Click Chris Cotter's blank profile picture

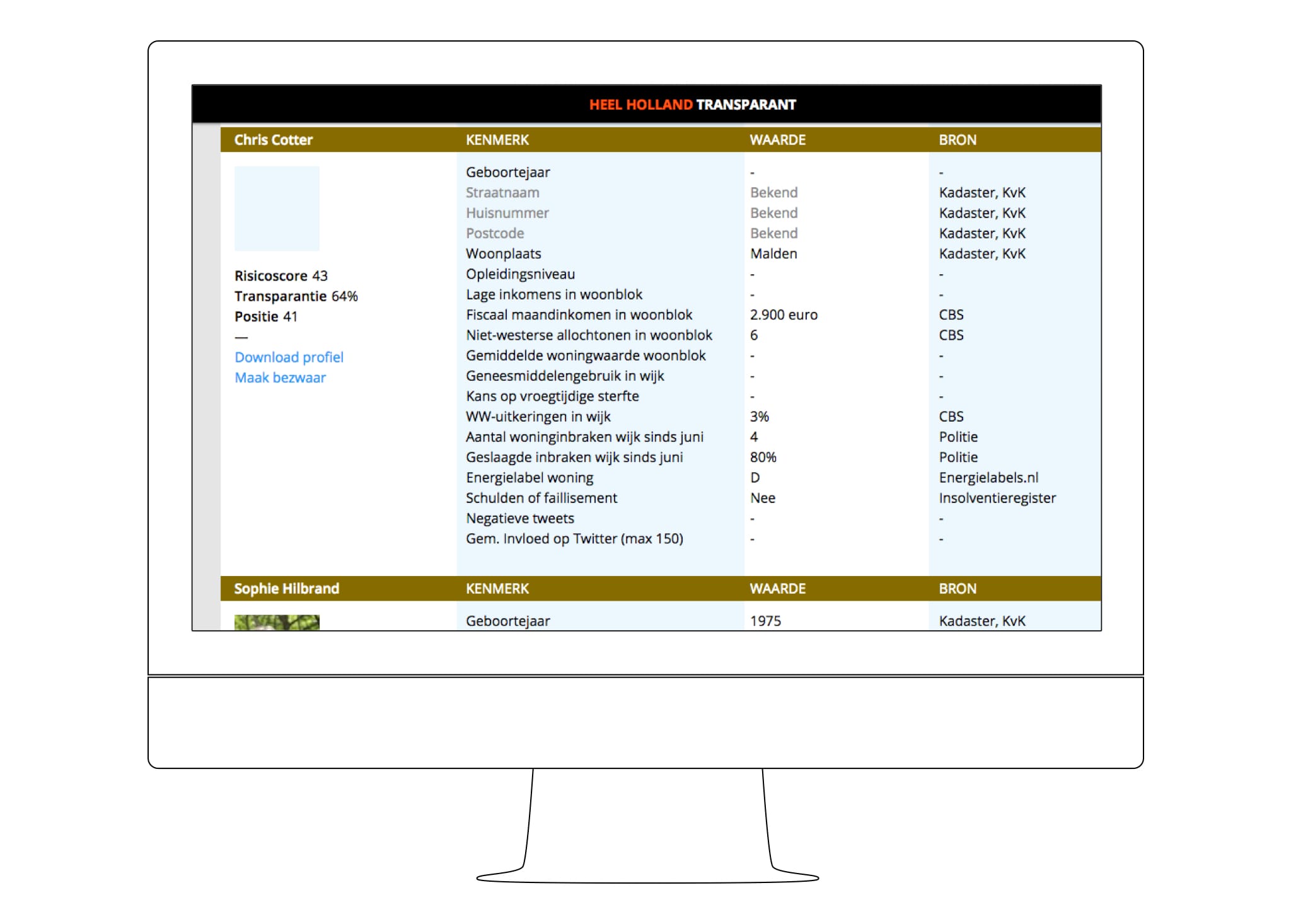(x=277, y=209)
